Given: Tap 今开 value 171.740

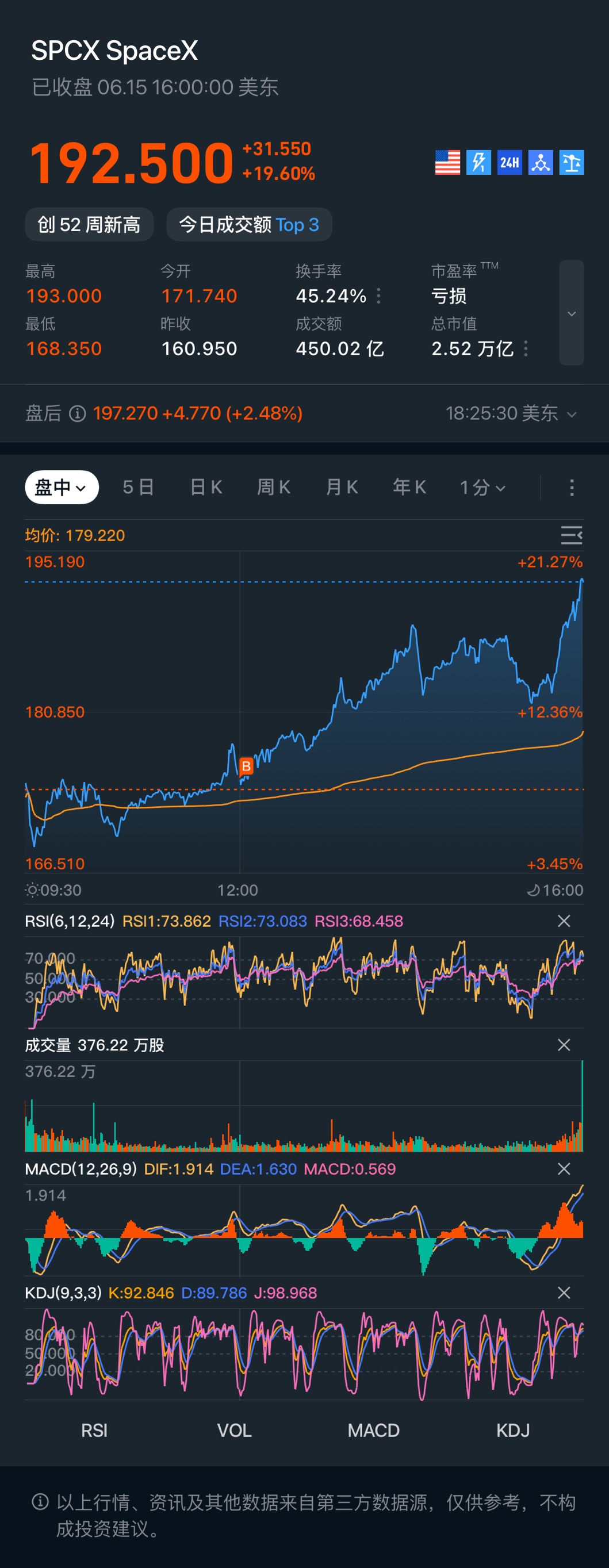Looking at the screenshot, I should [199, 296].
